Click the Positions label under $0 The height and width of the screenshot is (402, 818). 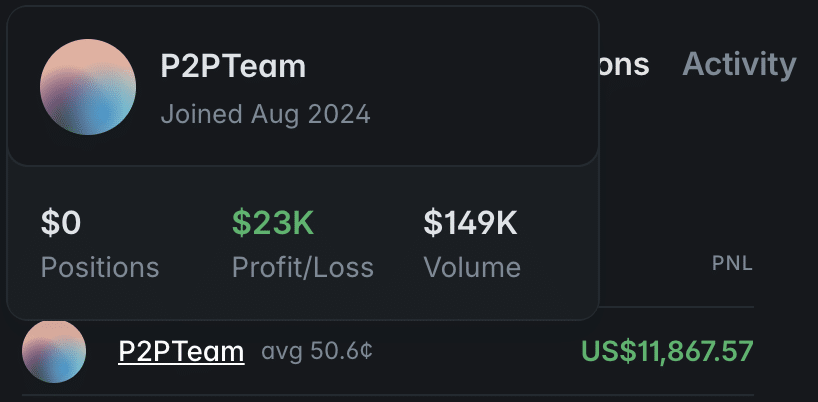(x=100, y=267)
